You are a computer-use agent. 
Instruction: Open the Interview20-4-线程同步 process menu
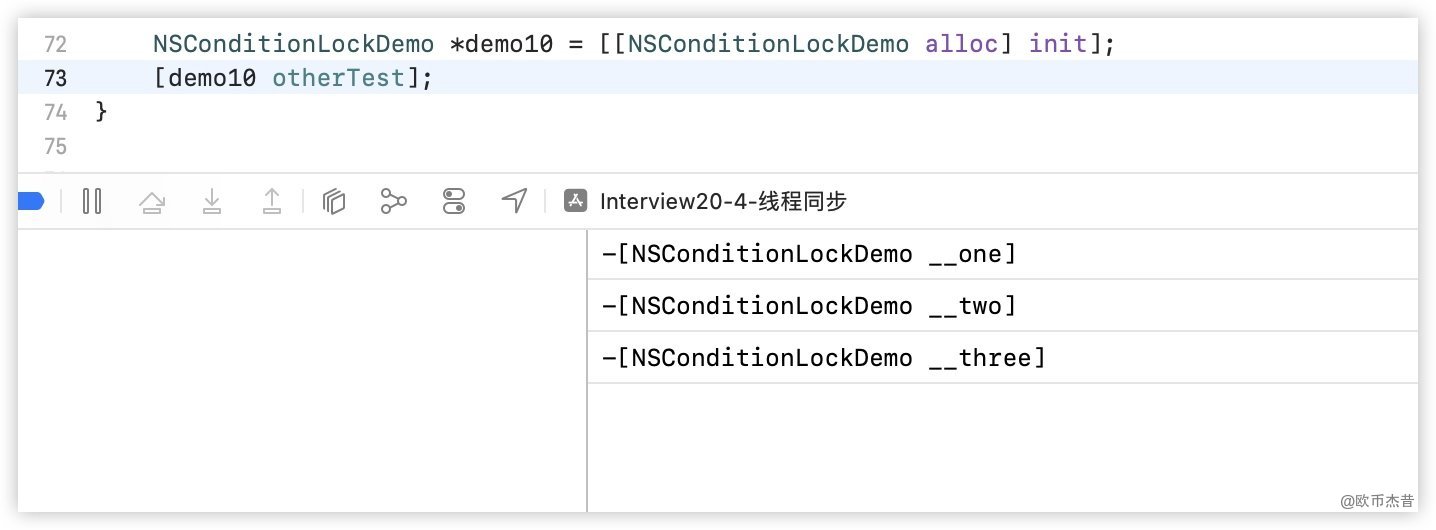723,202
